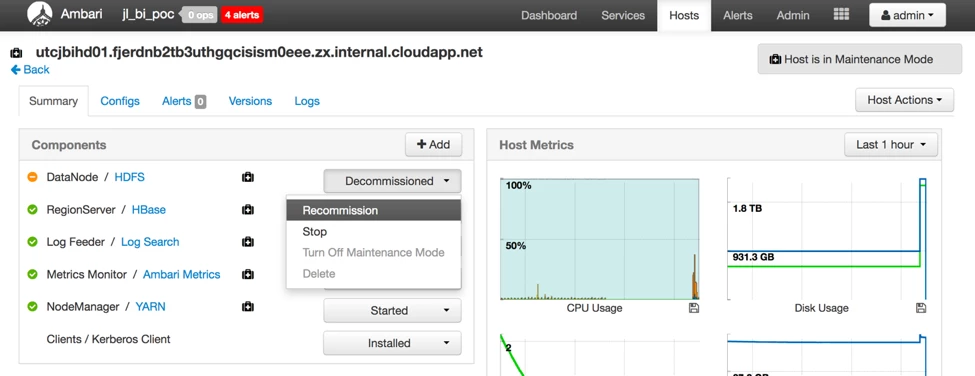
Task: Open the grid views icon in navbar
Action: pos(841,15)
